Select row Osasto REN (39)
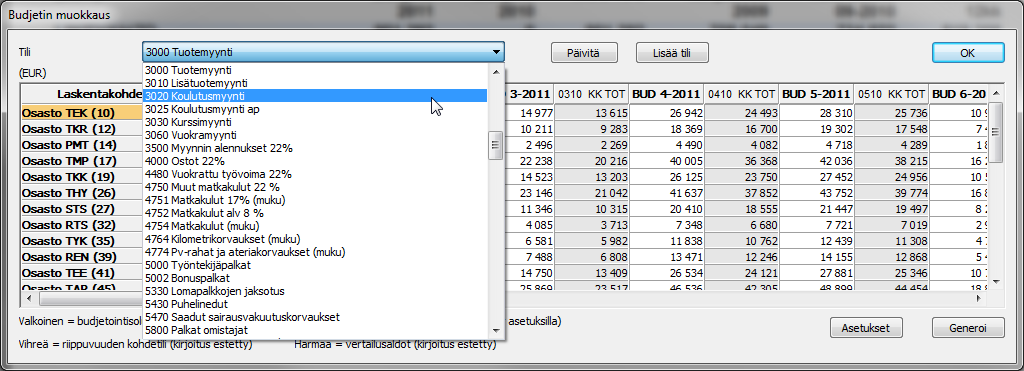The height and width of the screenshot is (371, 1024). pos(82,257)
